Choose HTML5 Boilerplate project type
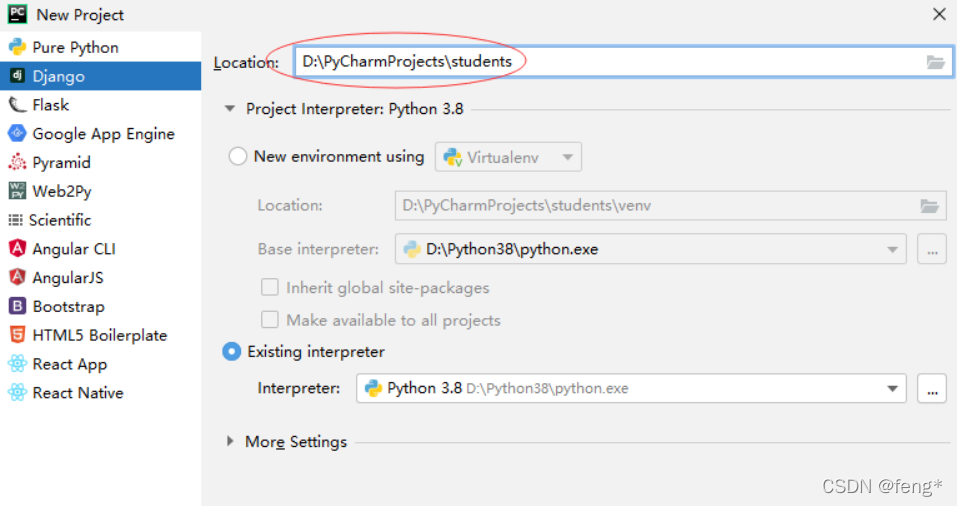 click(x=100, y=335)
